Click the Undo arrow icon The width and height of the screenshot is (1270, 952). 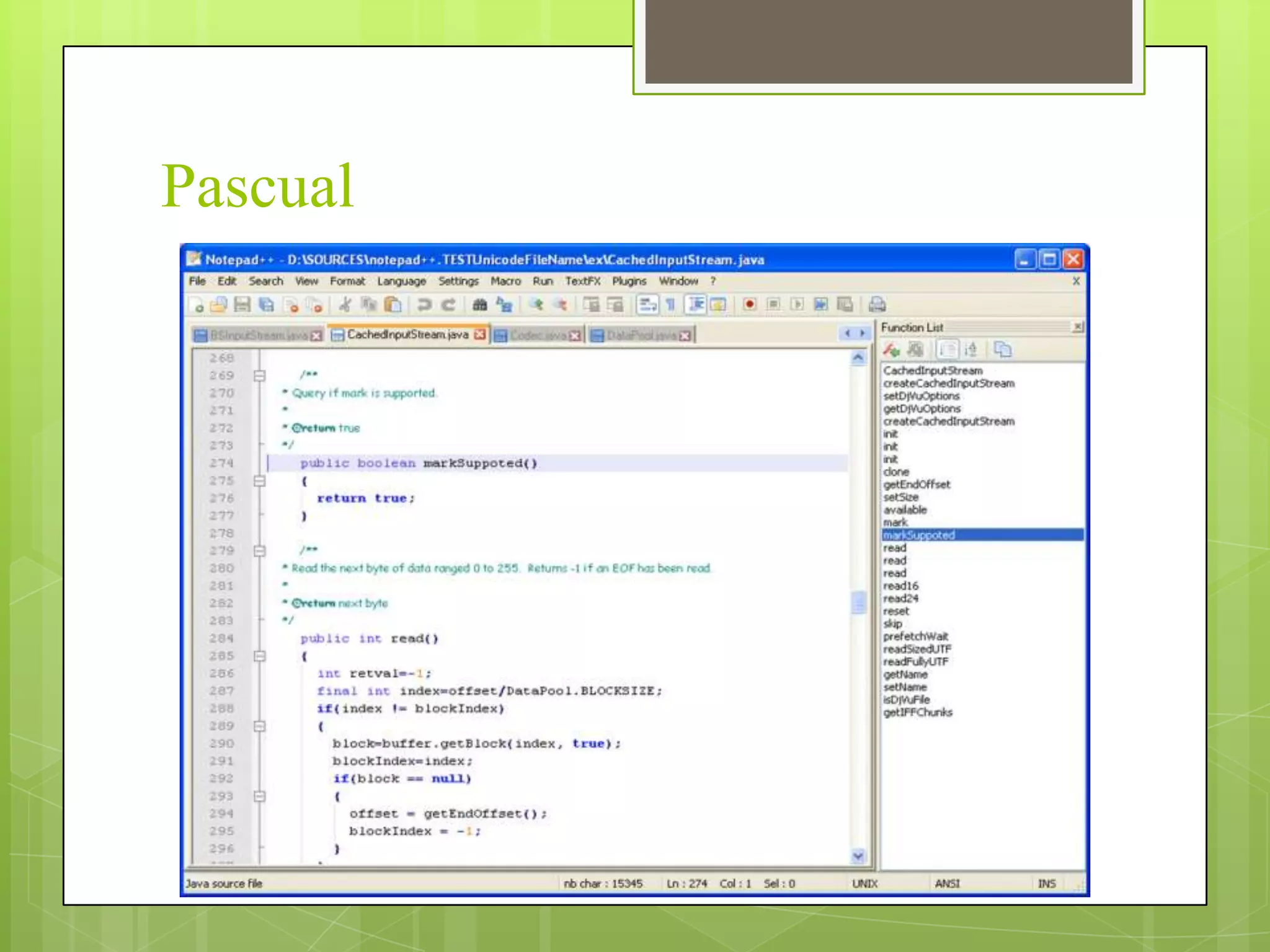(424, 304)
